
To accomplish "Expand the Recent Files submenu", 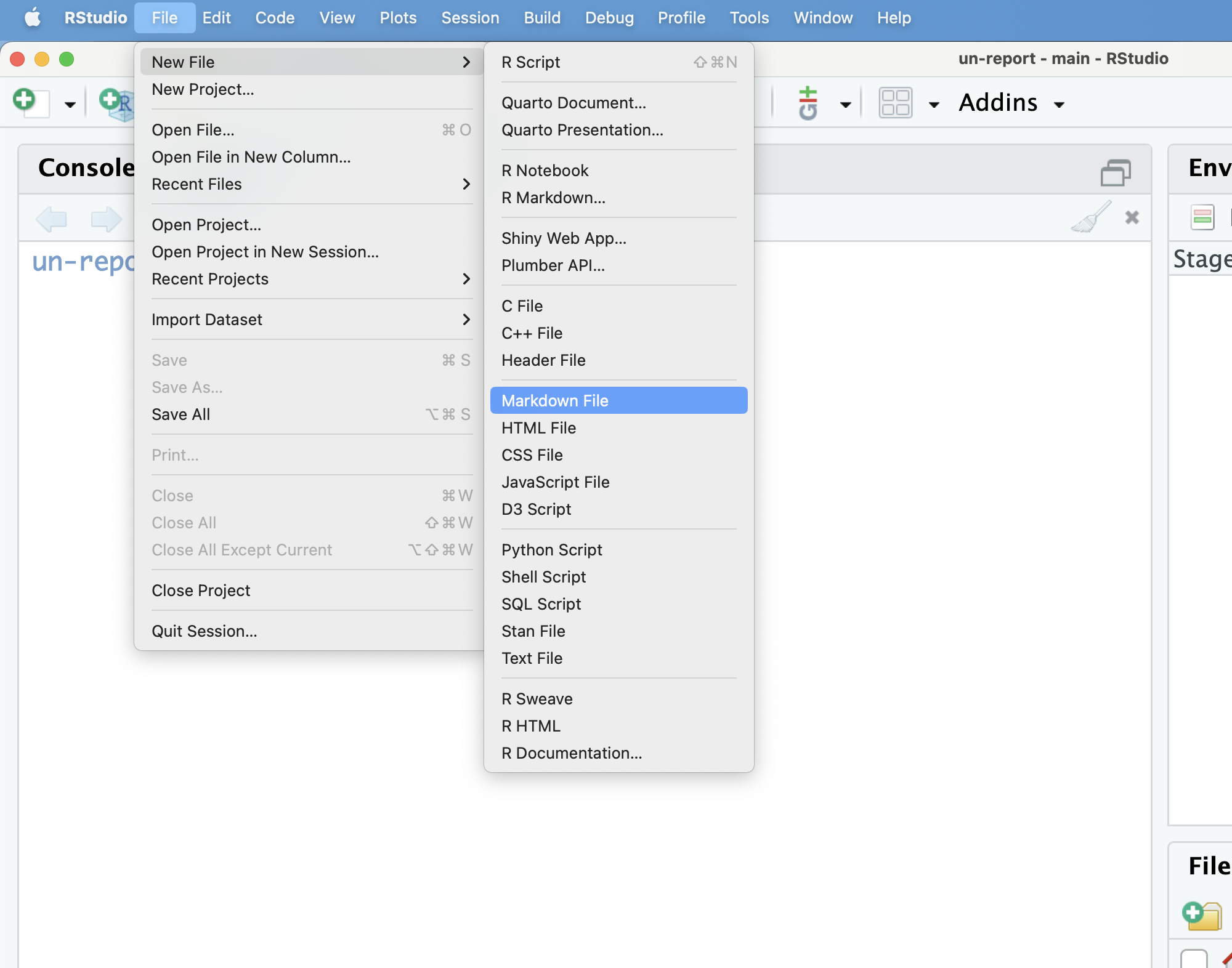I will pyautogui.click(x=312, y=184).
